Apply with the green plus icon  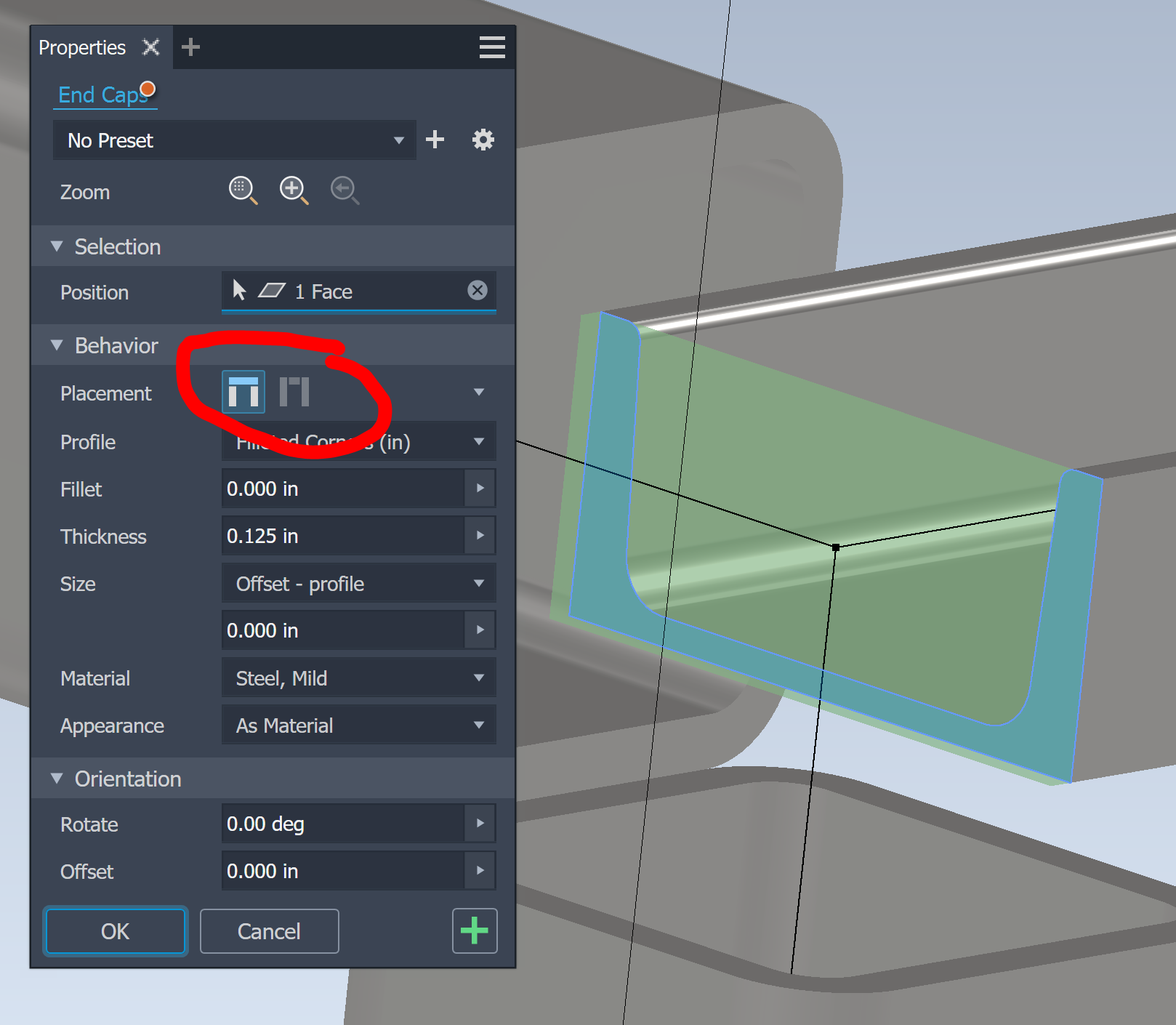475,931
